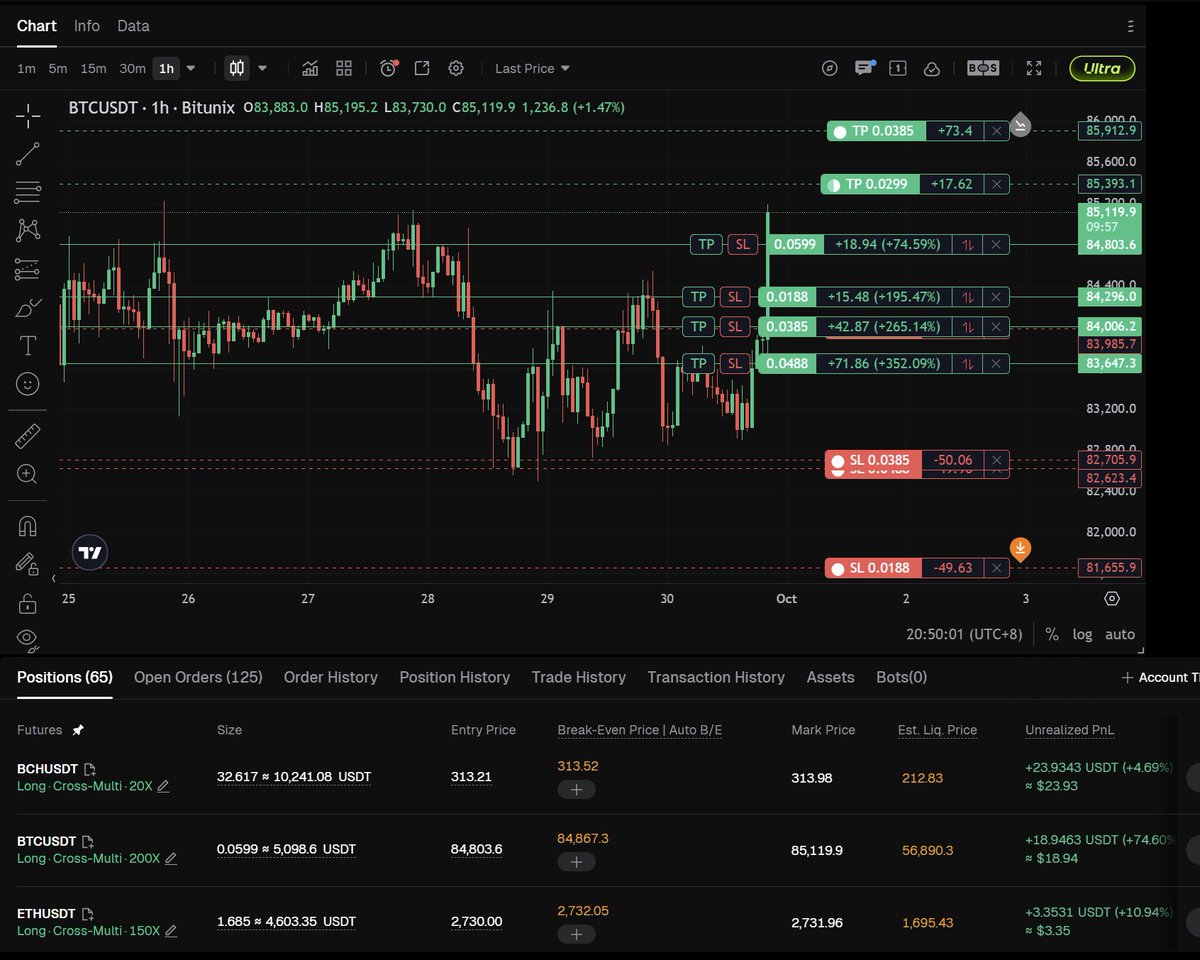The width and height of the screenshot is (1200, 960).
Task: Toggle log scale on price axis
Action: pyautogui.click(x=1082, y=634)
